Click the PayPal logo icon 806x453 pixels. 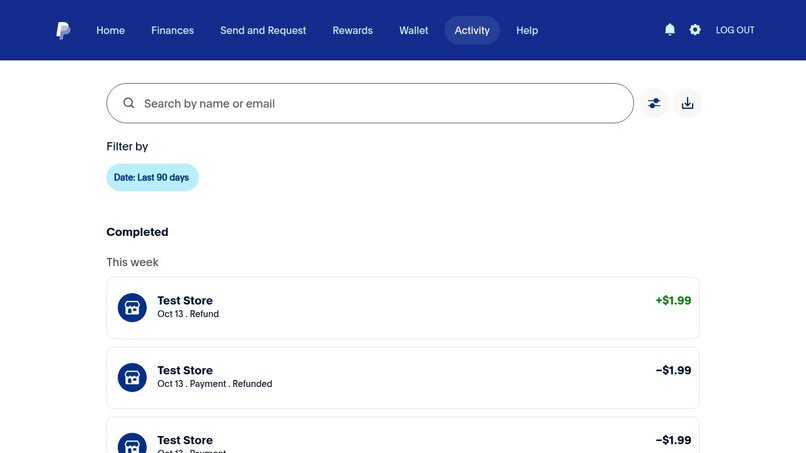[x=63, y=30]
